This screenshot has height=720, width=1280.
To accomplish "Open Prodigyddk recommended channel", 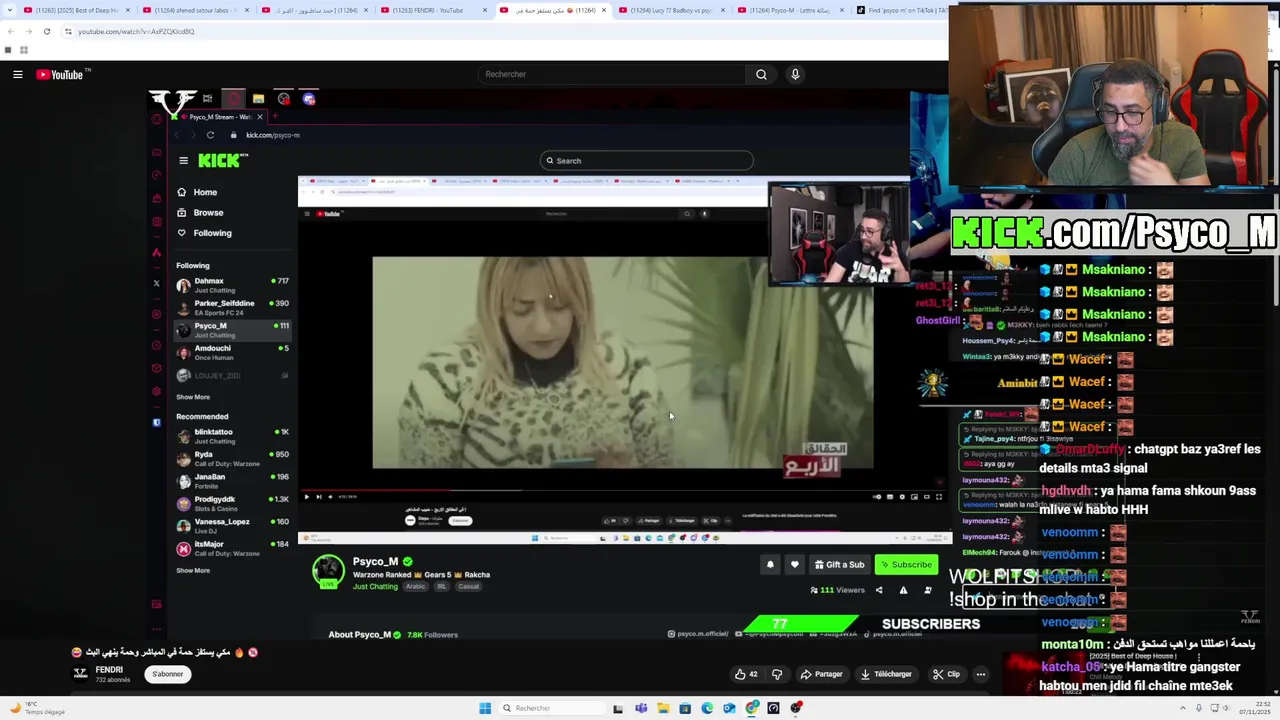I will [232, 503].
